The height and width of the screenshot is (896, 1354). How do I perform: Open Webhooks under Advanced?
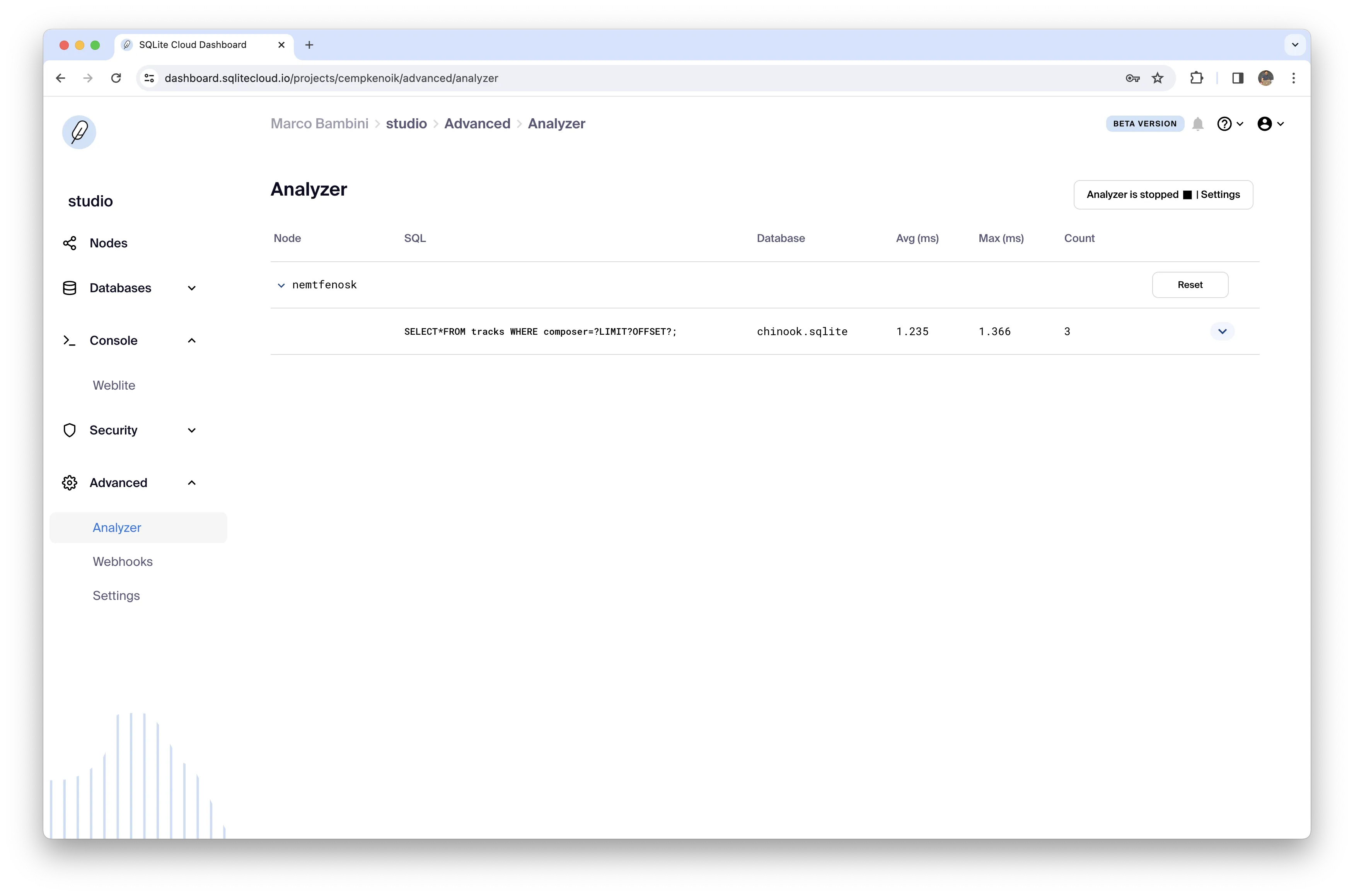click(122, 561)
